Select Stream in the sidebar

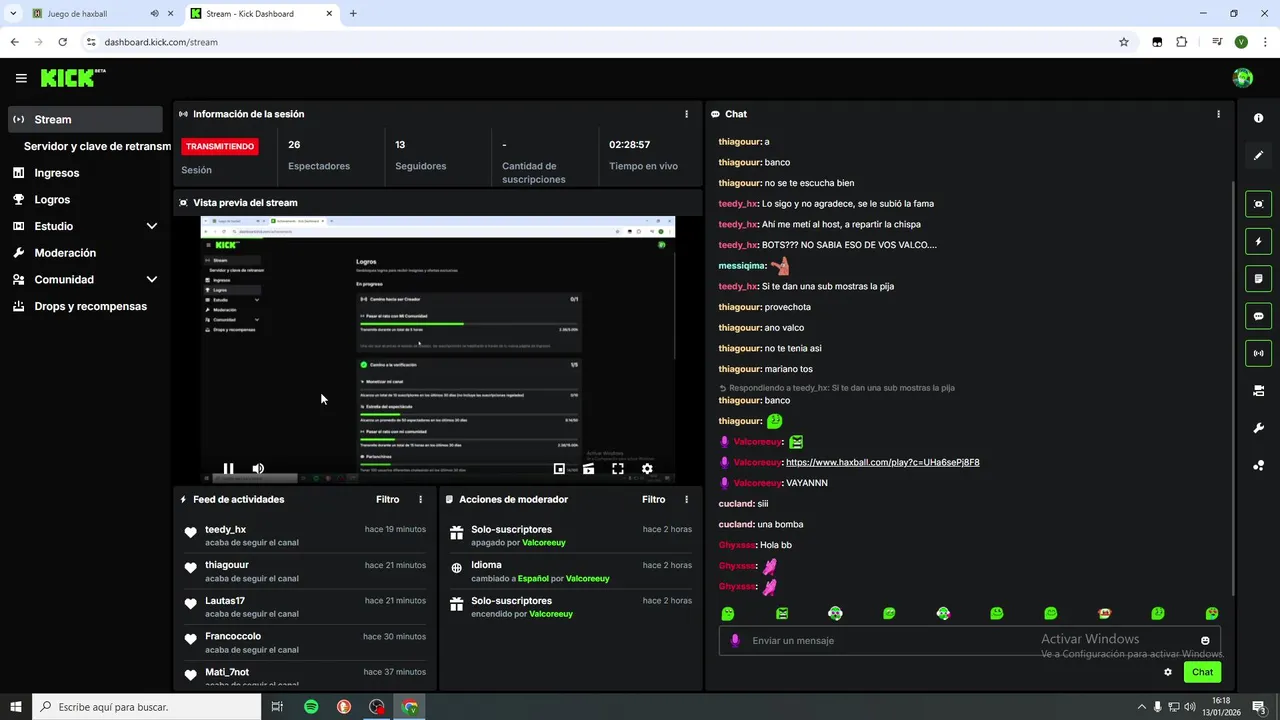[85, 119]
